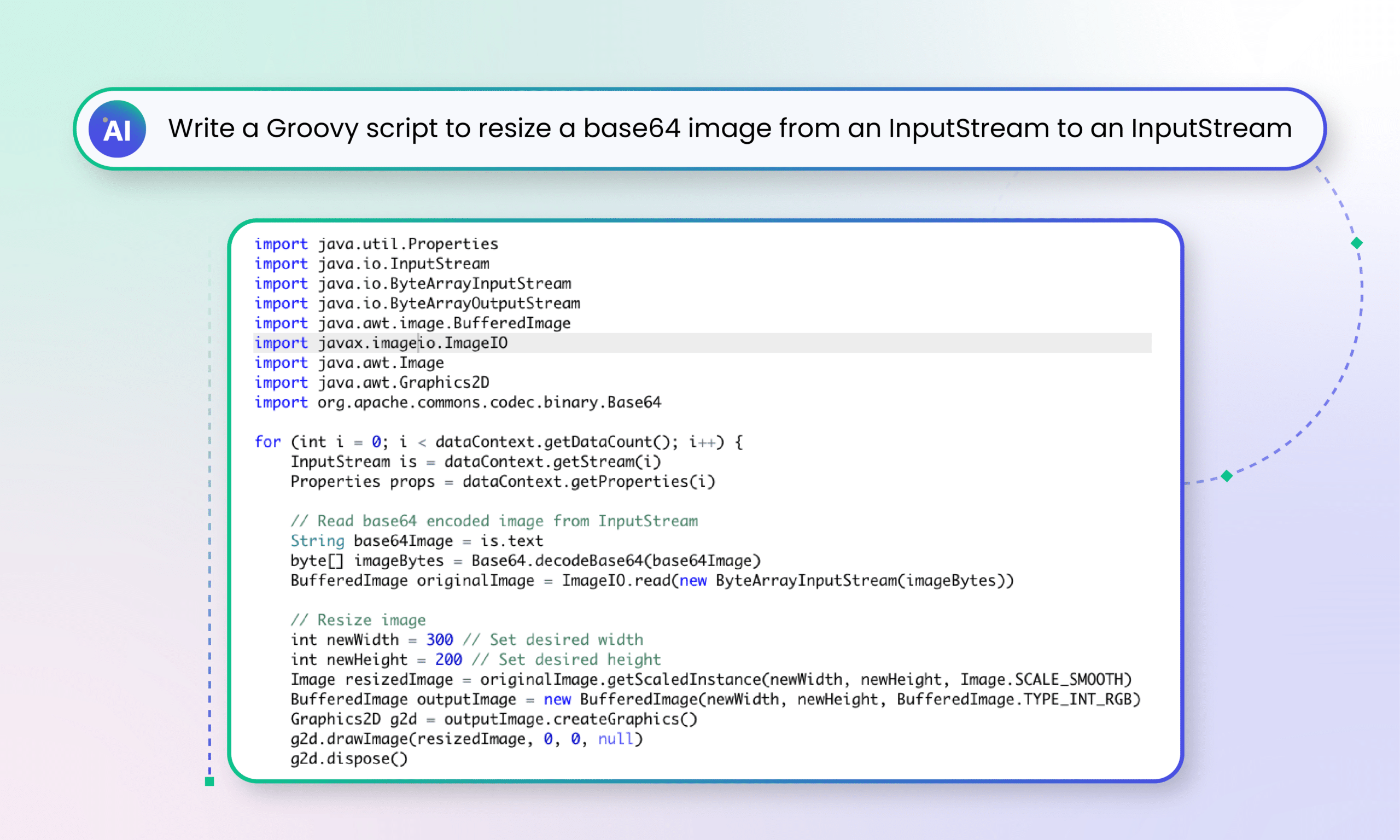Click the 'for (int i = 0' loop line

point(499,442)
